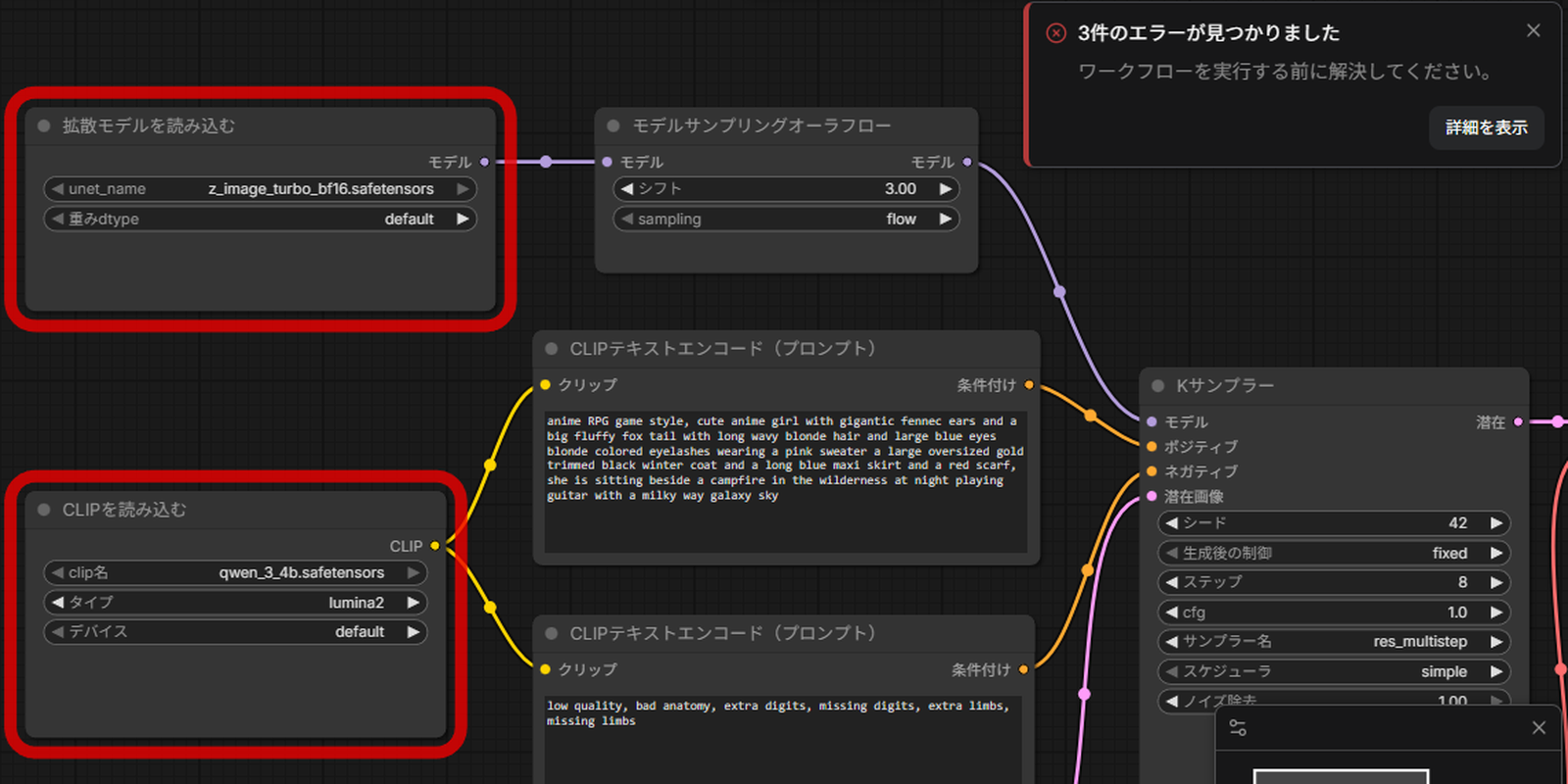Click the positive prompt text area
The height and width of the screenshot is (784, 1568).
(x=786, y=481)
